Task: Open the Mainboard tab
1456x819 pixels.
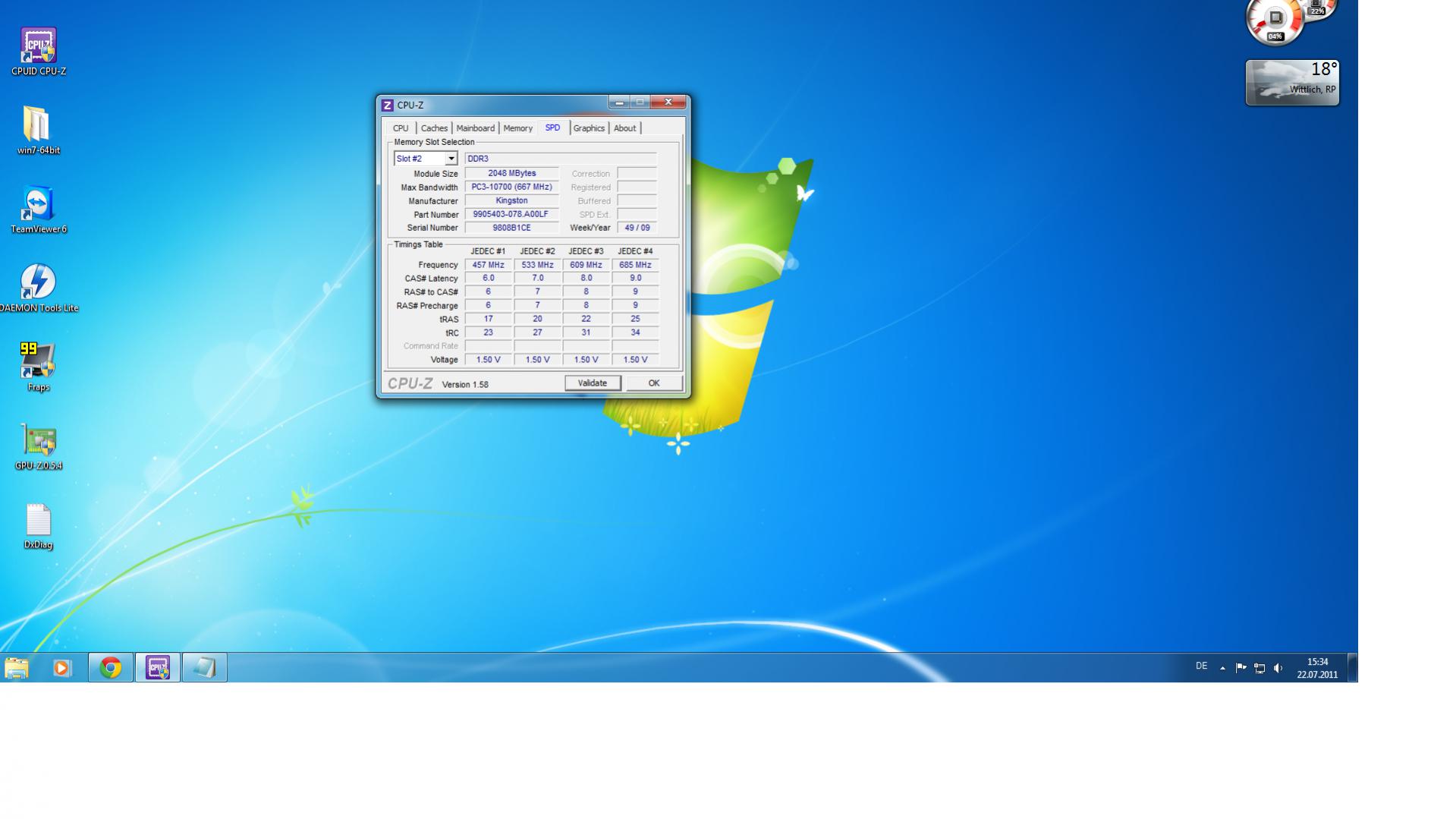Action: click(x=476, y=128)
